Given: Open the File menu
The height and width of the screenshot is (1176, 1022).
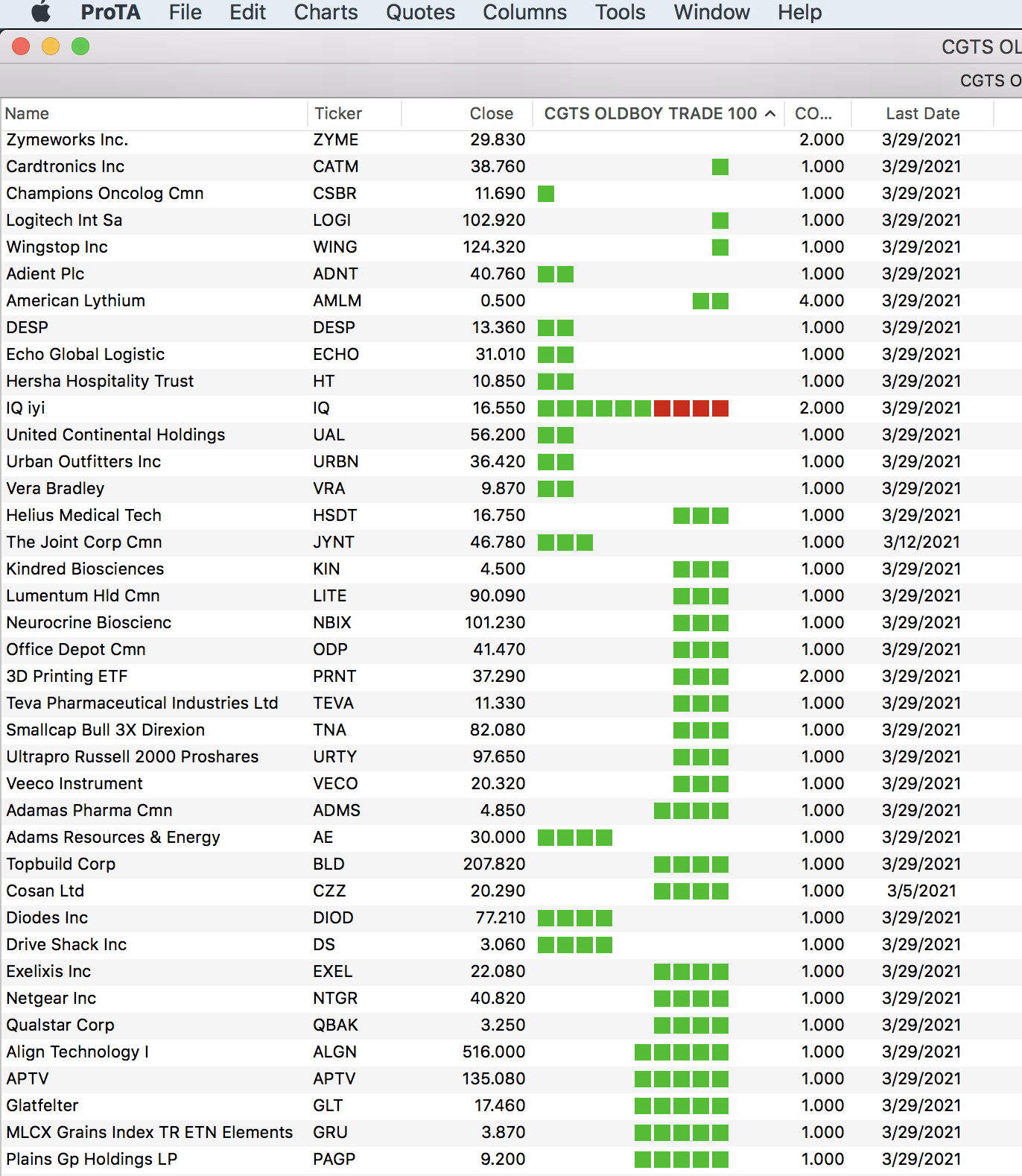Looking at the screenshot, I should (x=185, y=12).
